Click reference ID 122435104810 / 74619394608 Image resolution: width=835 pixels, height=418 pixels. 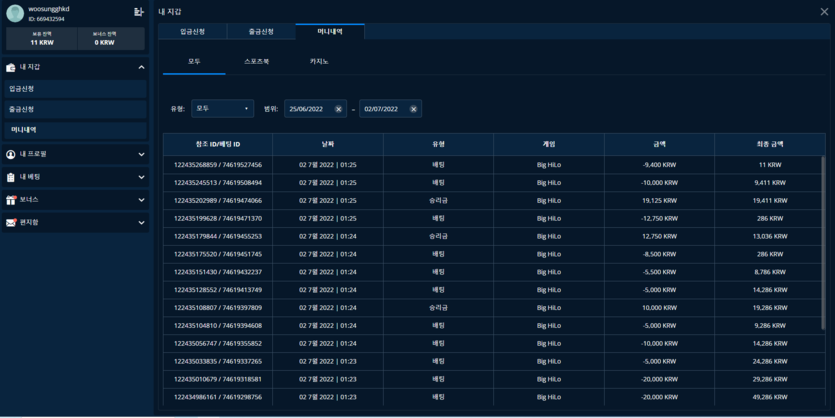click(x=218, y=325)
